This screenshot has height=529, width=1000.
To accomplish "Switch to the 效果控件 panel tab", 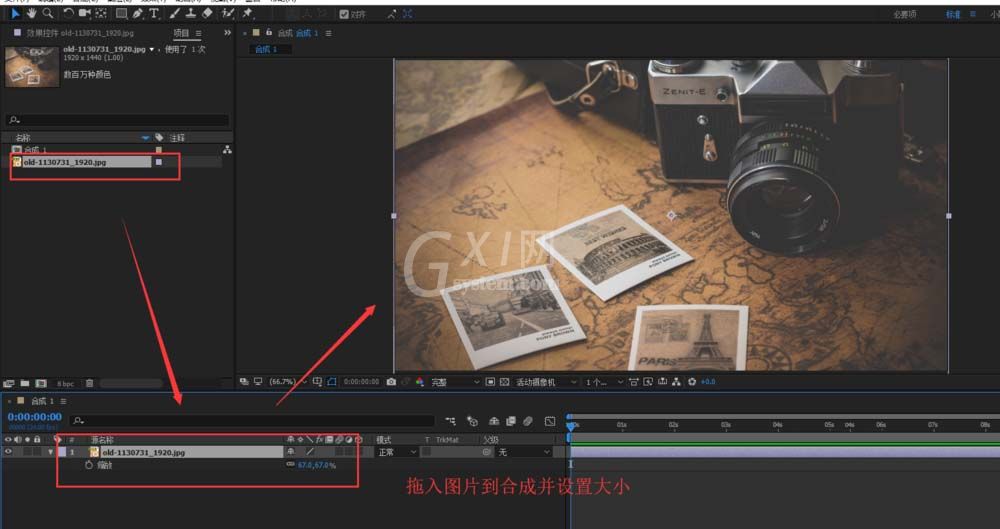I will [80, 33].
